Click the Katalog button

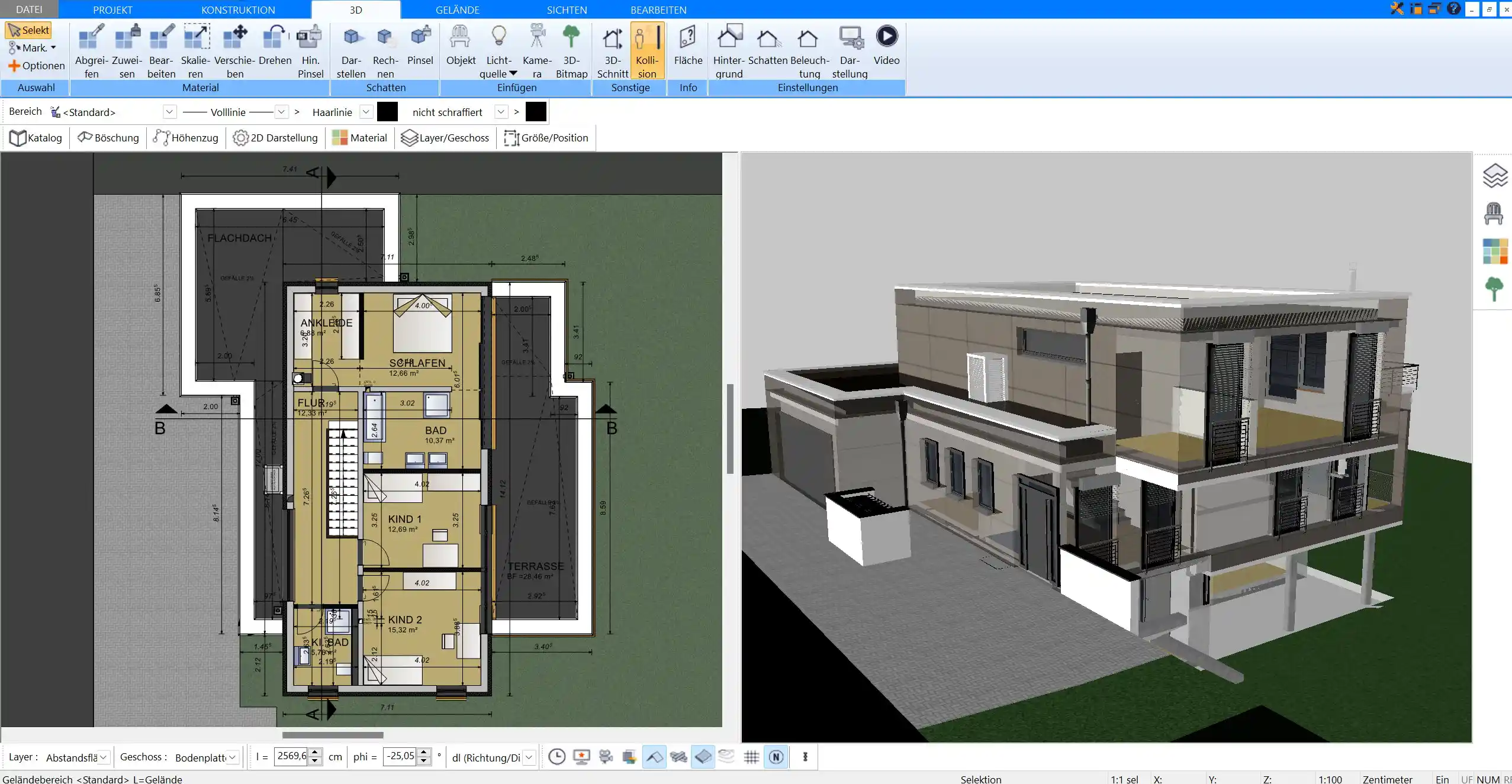coord(36,138)
